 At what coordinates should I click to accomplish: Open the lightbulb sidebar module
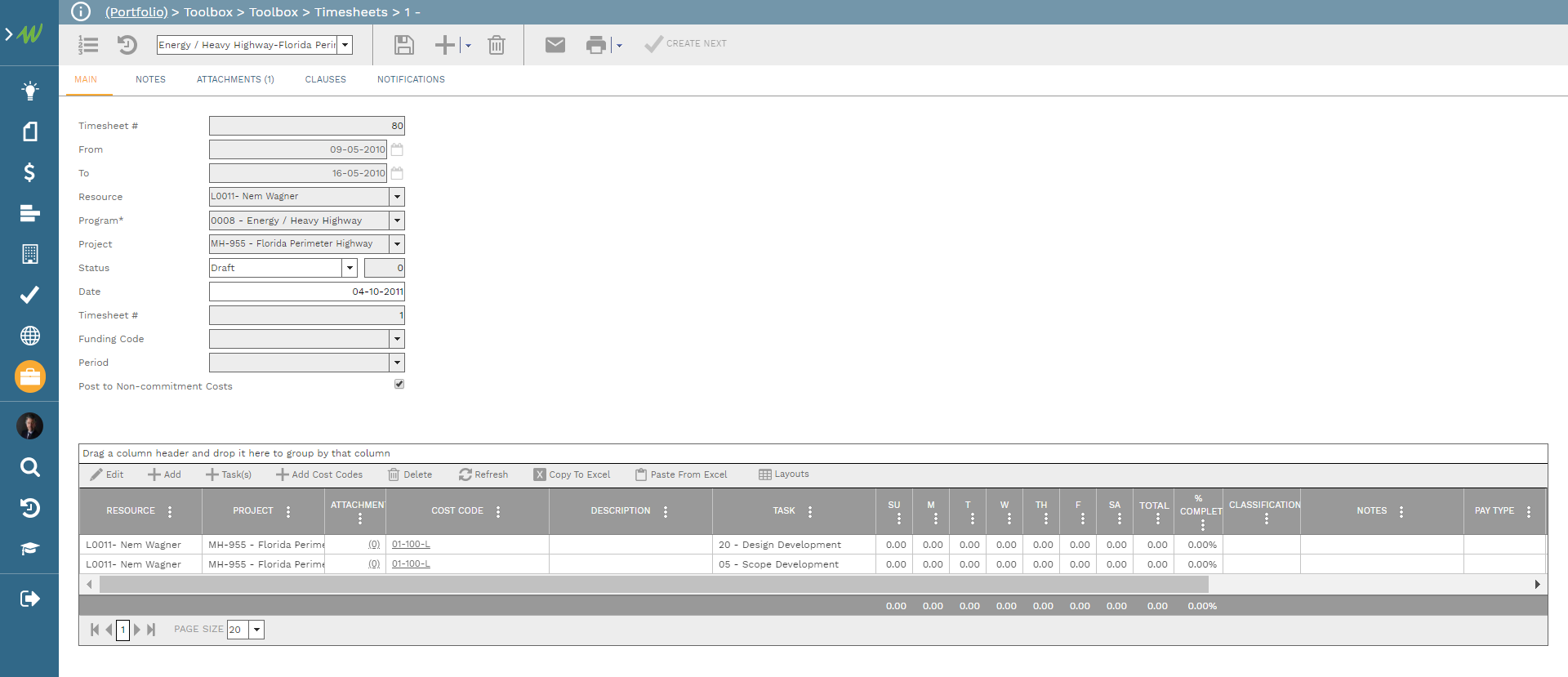point(29,91)
